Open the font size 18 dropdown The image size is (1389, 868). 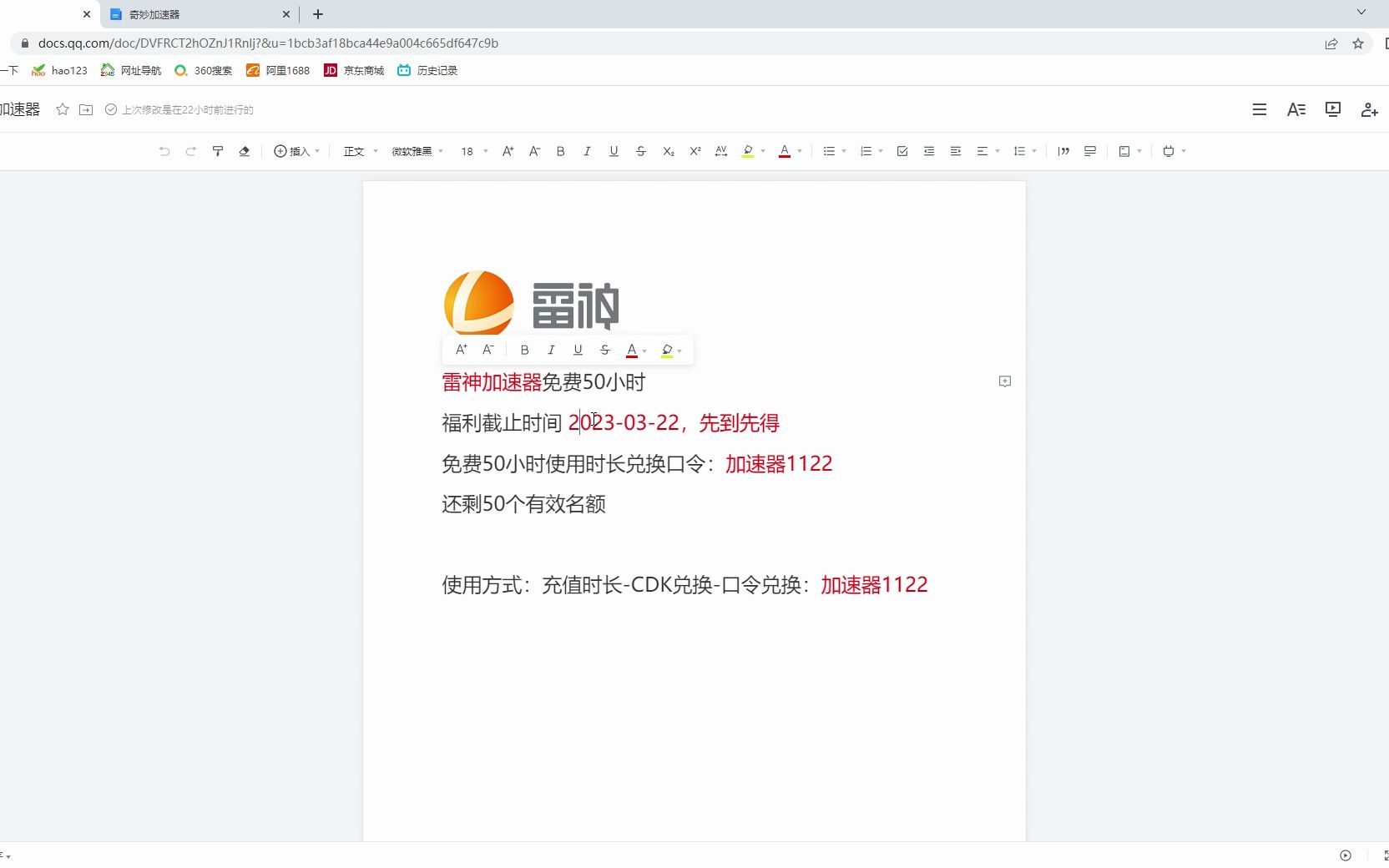pos(474,151)
